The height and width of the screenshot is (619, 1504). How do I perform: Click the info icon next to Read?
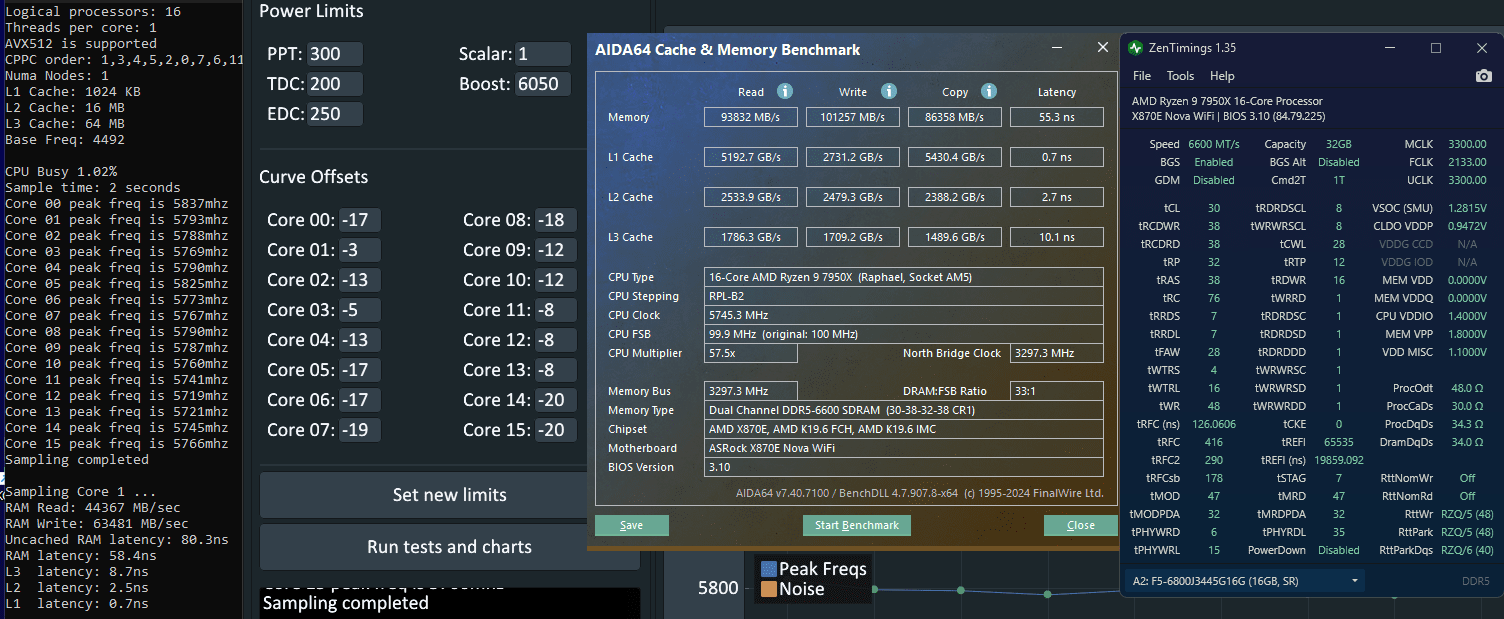(x=785, y=91)
